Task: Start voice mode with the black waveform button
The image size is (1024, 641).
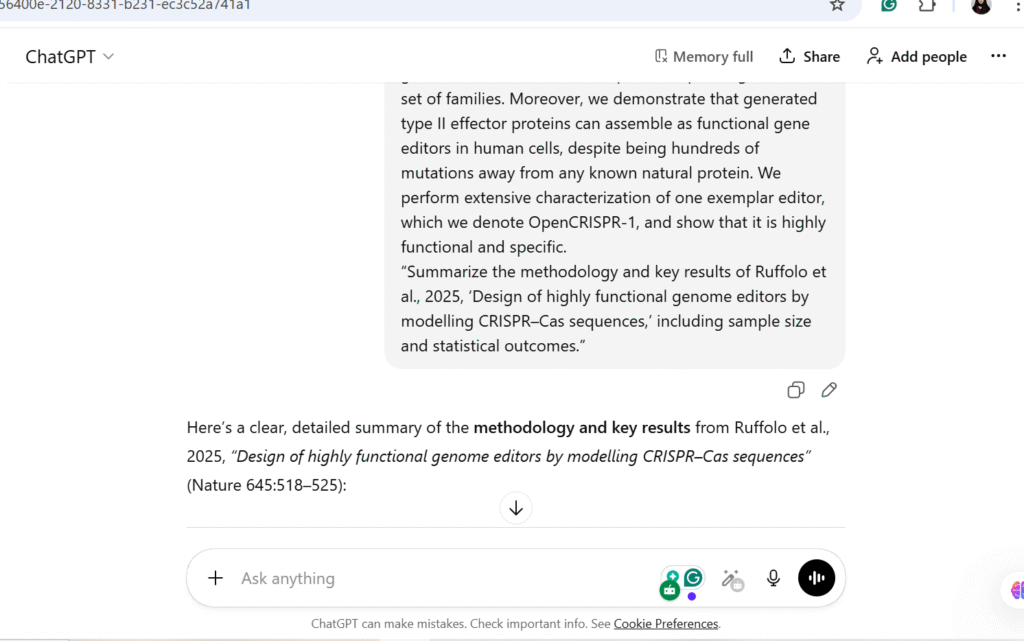Action: pos(816,578)
